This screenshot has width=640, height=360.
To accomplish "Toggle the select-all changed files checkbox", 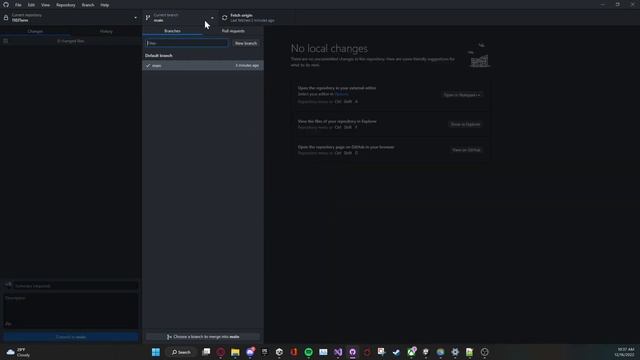I will [x=6, y=41].
